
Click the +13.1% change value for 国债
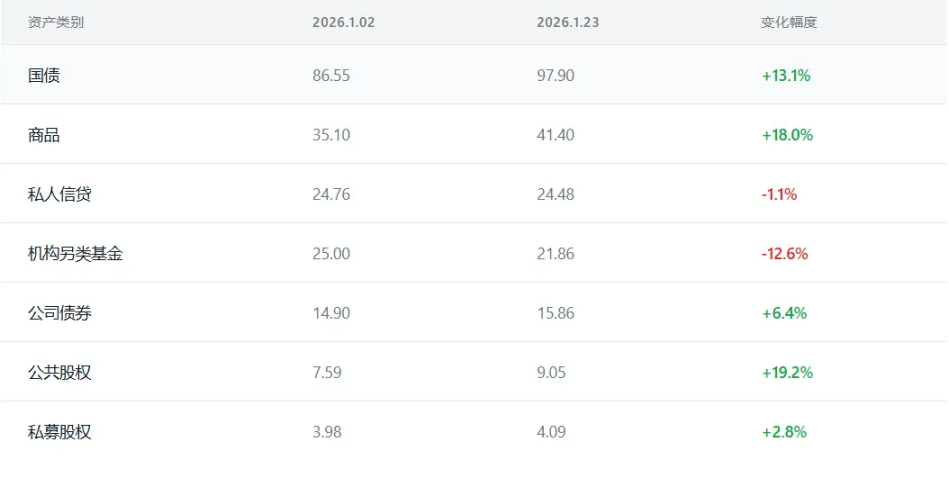tap(785, 75)
